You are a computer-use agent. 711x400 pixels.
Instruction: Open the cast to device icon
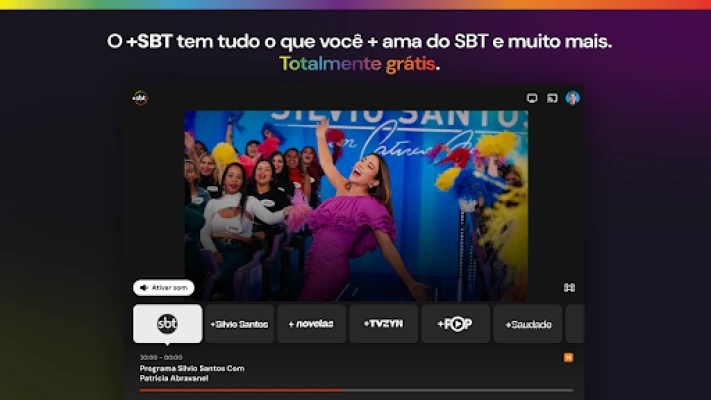point(552,98)
